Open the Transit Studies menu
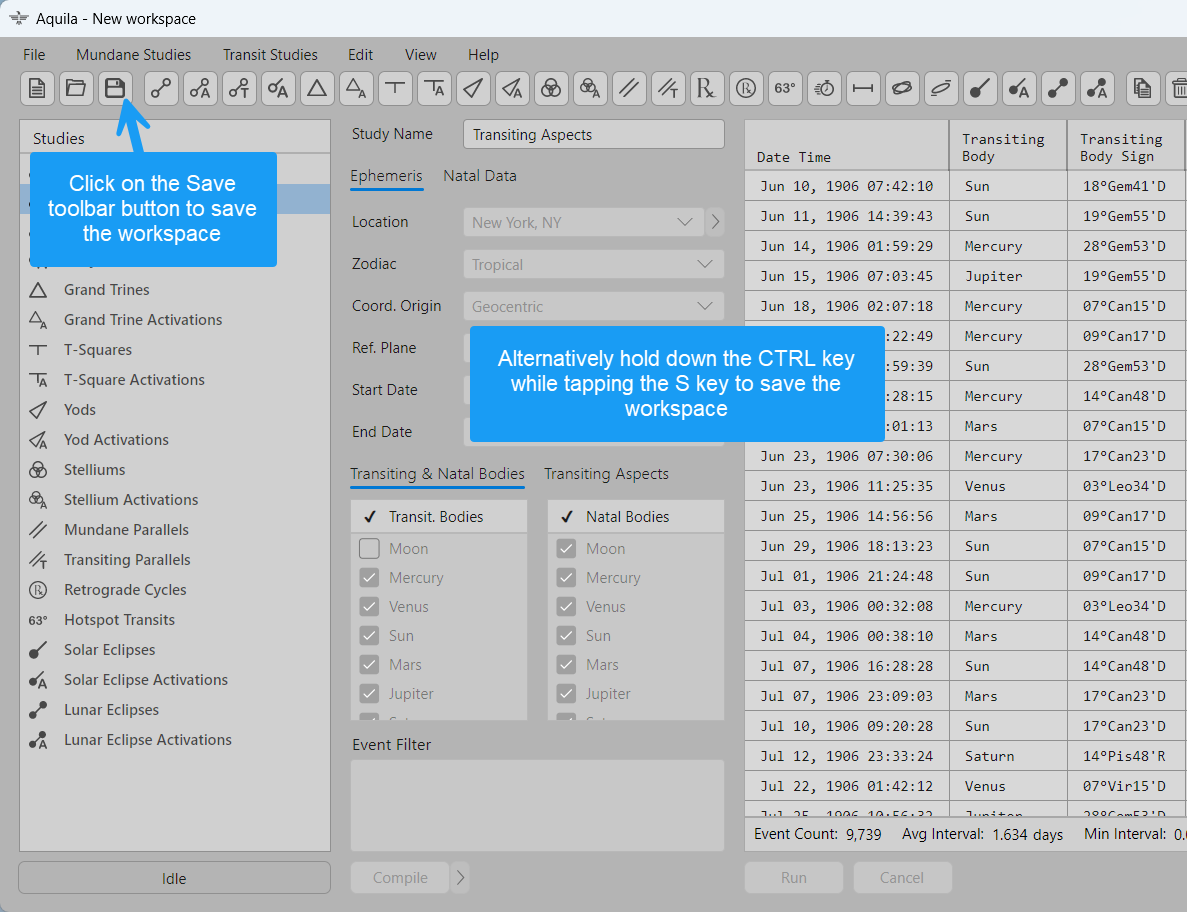Image resolution: width=1187 pixels, height=912 pixels. pos(270,54)
